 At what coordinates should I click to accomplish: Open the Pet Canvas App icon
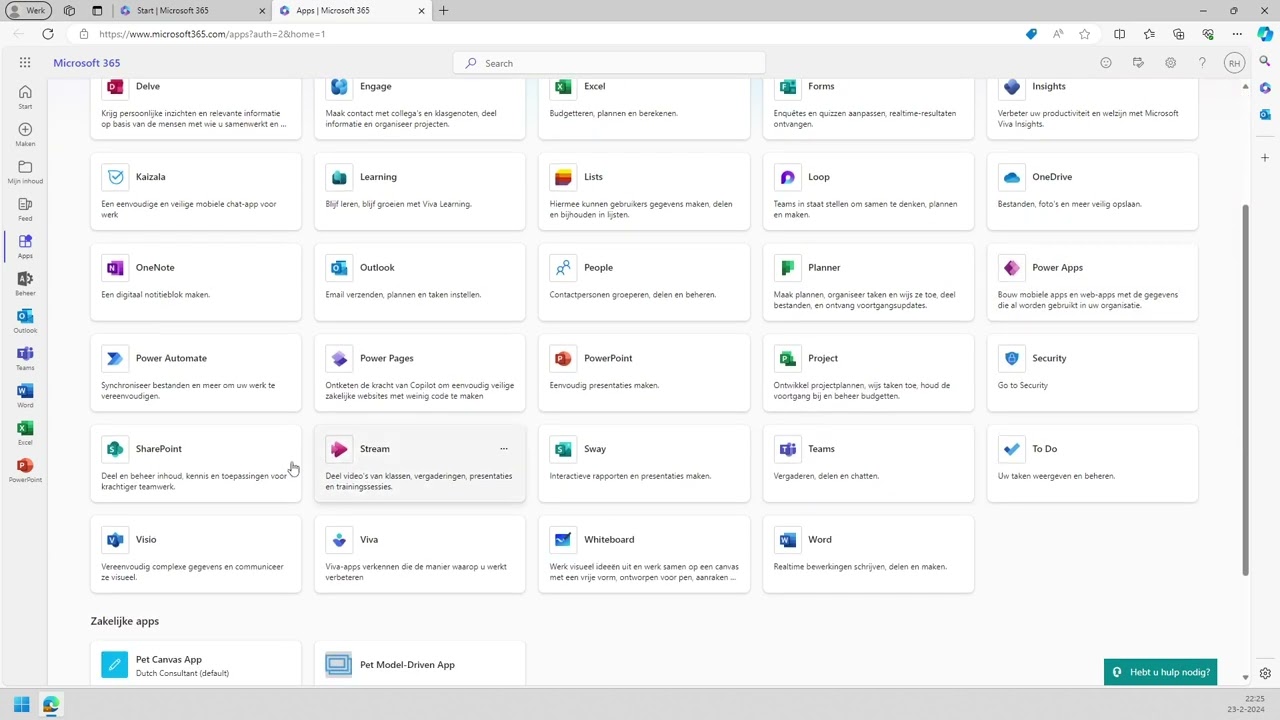(x=115, y=665)
